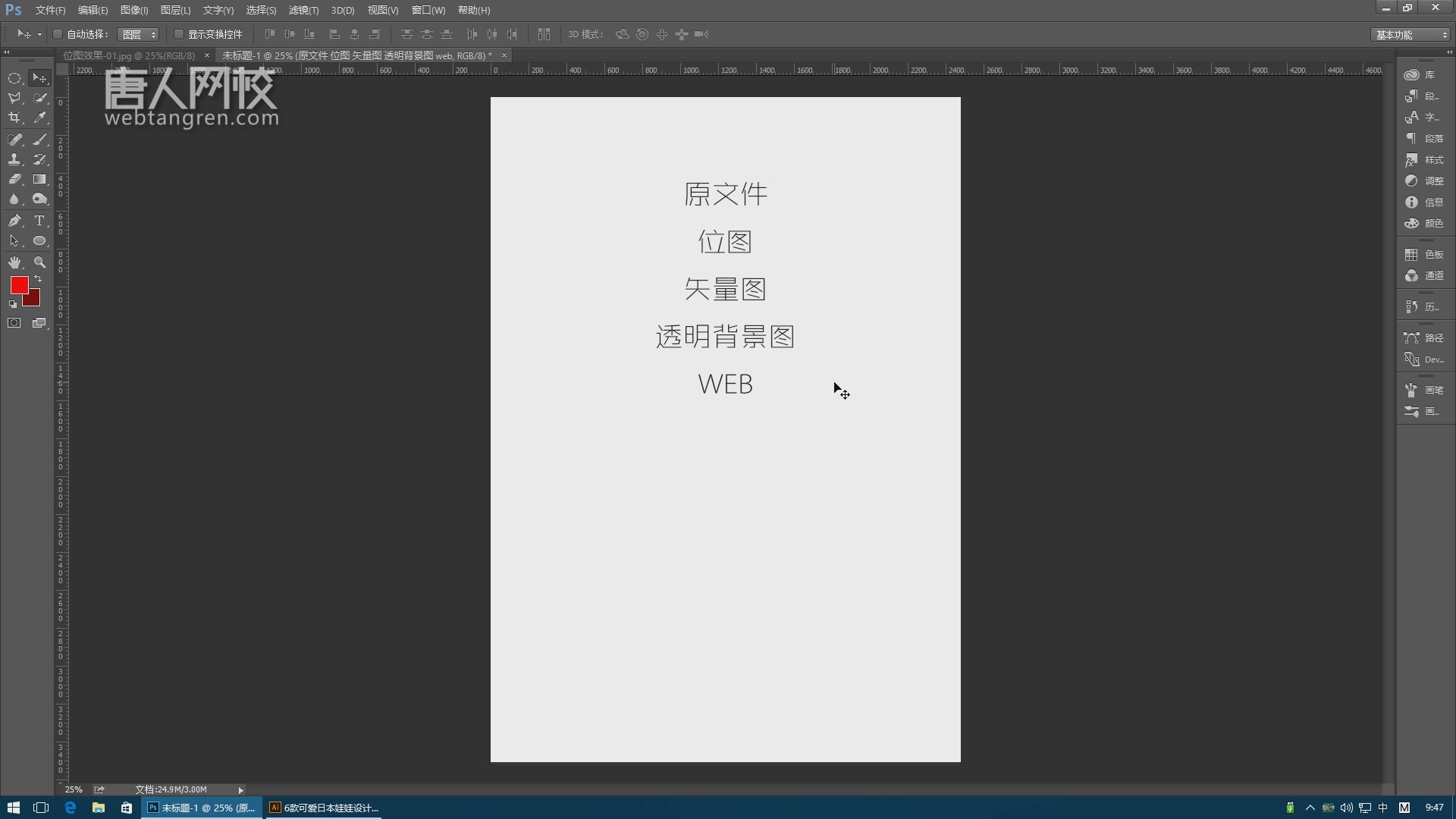Viewport: 1456px width, 819px height.
Task: Select the Eyedropper tool
Action: tap(40, 118)
